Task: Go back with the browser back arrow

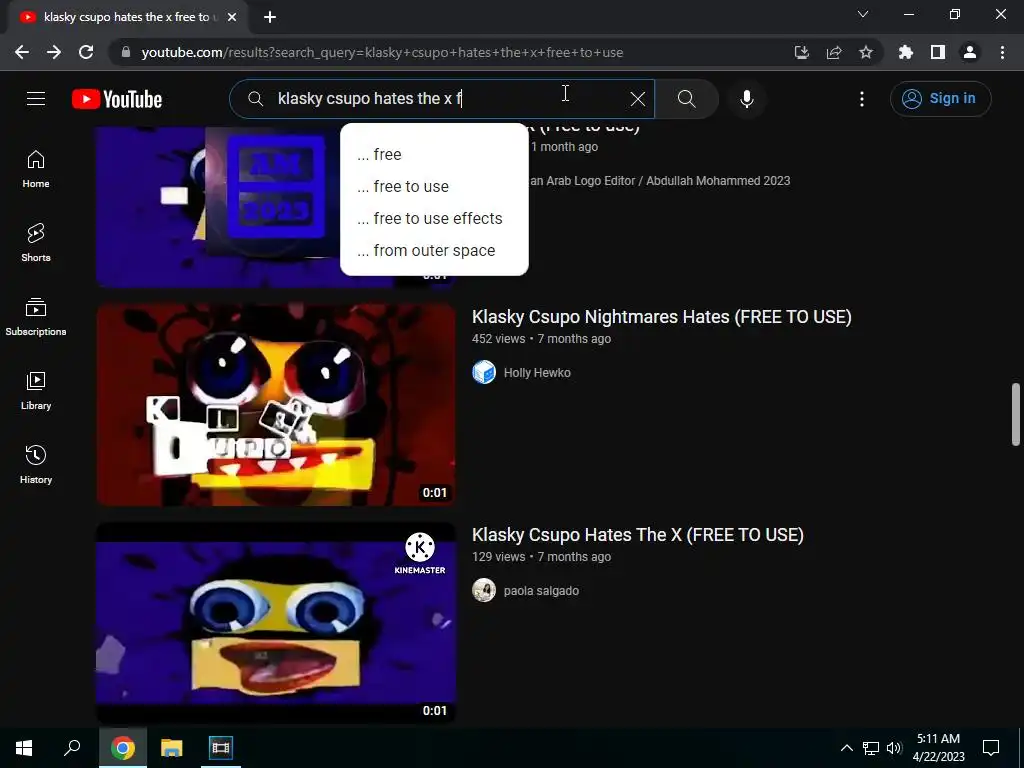Action: click(22, 52)
